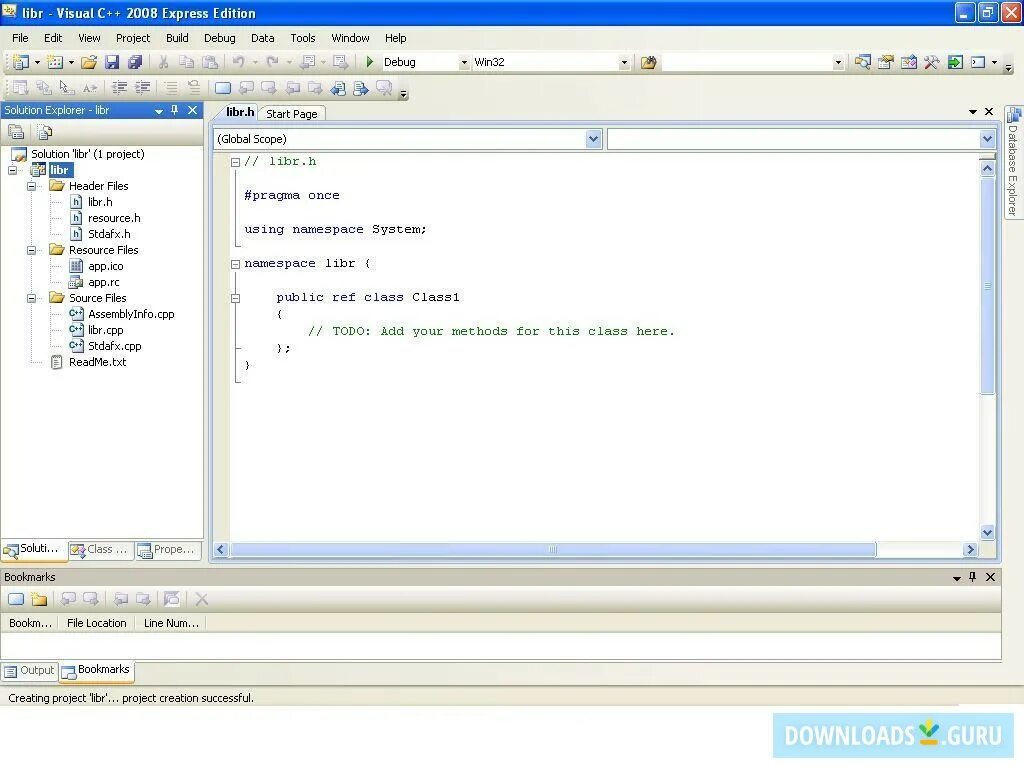Pin the Solution Explorer panel
Image resolution: width=1024 pixels, height=768 pixels.
174,110
